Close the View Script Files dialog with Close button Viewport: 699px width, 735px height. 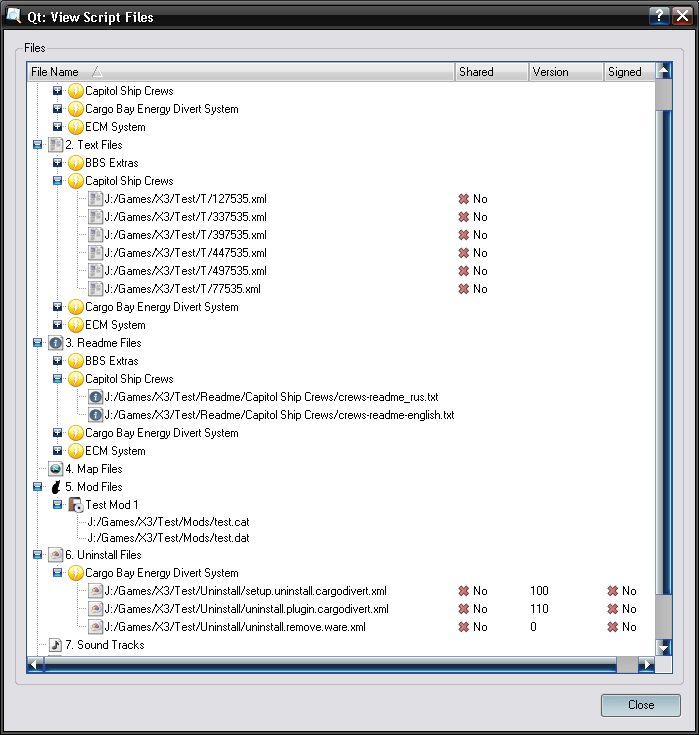pyautogui.click(x=640, y=705)
